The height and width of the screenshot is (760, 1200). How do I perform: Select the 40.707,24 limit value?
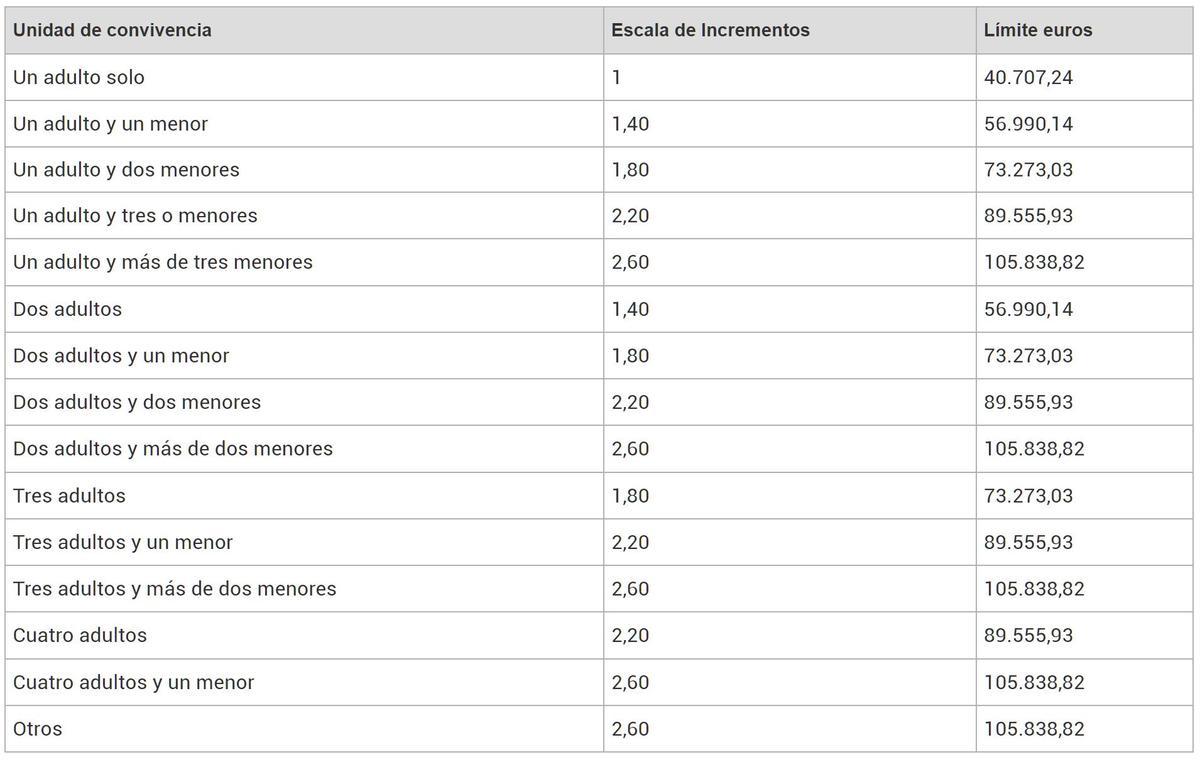click(1028, 77)
